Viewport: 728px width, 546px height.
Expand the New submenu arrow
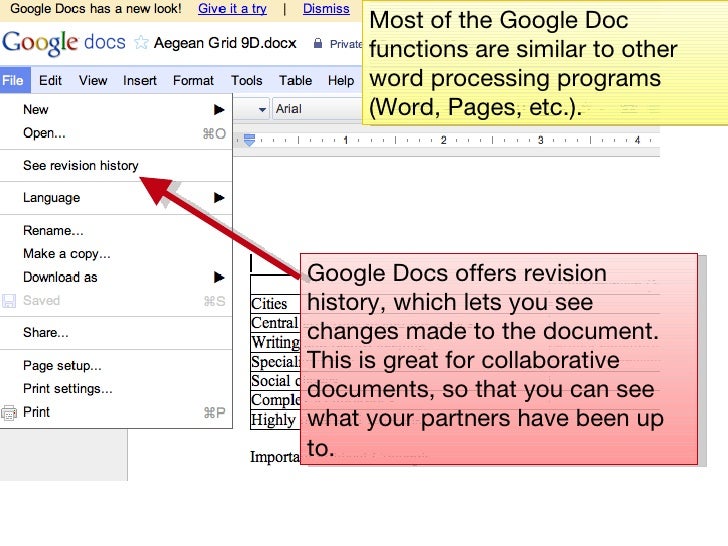(x=219, y=110)
